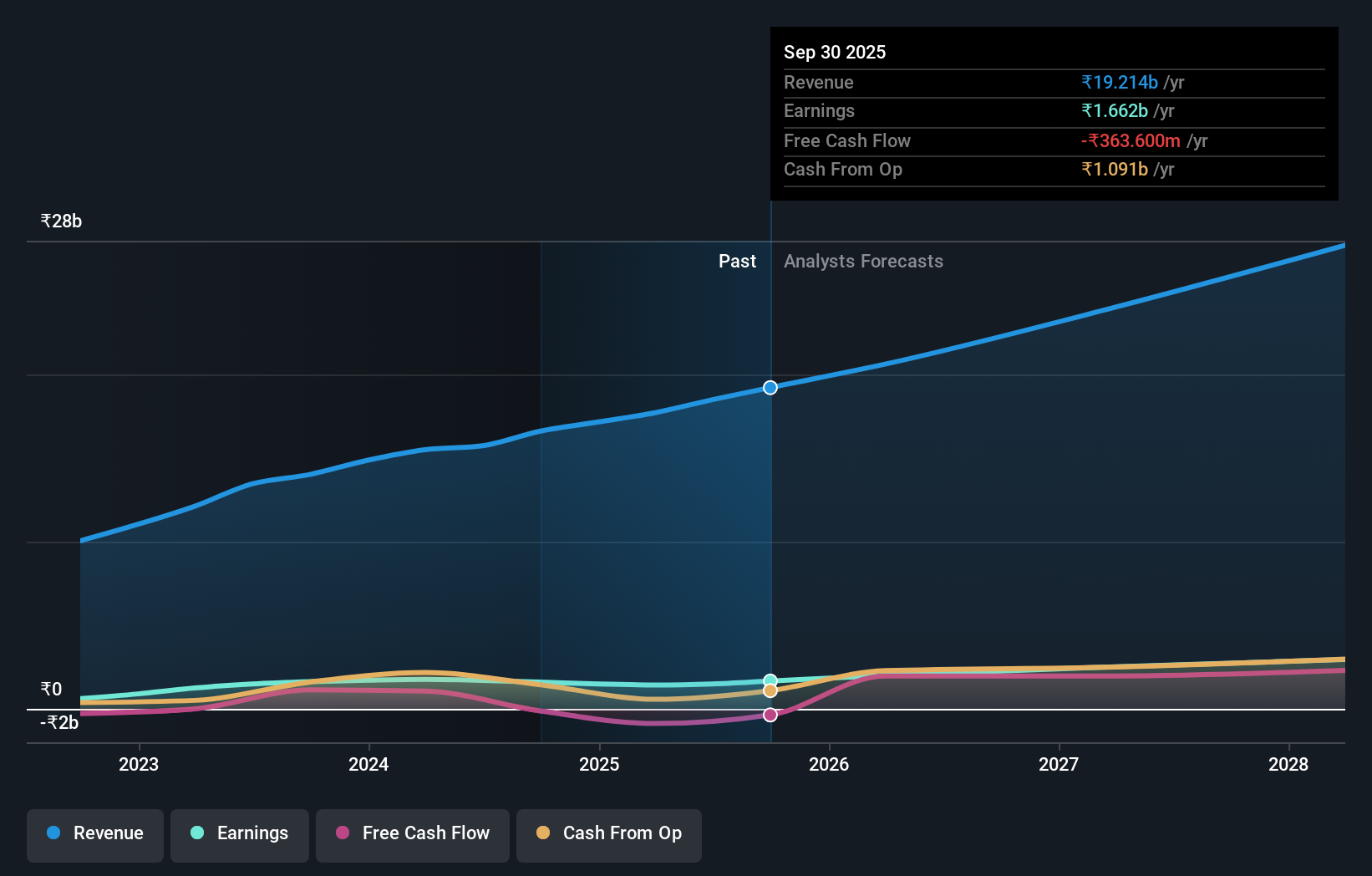The width and height of the screenshot is (1372, 876).
Task: Select the Free Cash Flow marker on the forecast divider
Action: (770, 714)
